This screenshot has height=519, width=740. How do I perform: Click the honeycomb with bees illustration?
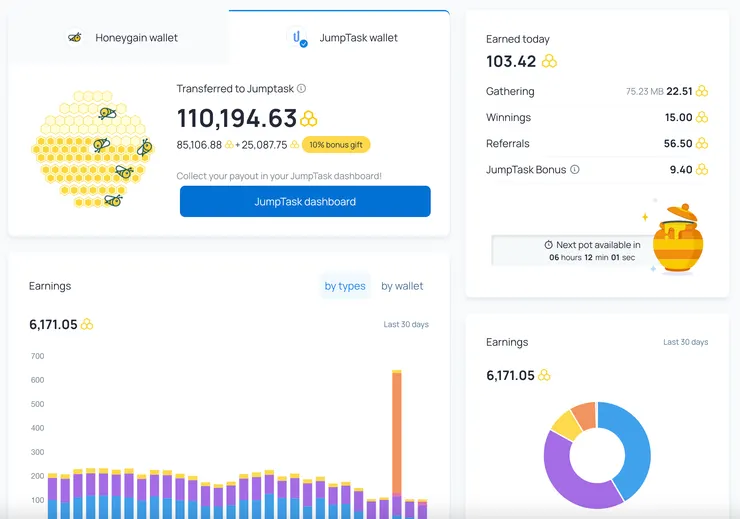pos(92,149)
